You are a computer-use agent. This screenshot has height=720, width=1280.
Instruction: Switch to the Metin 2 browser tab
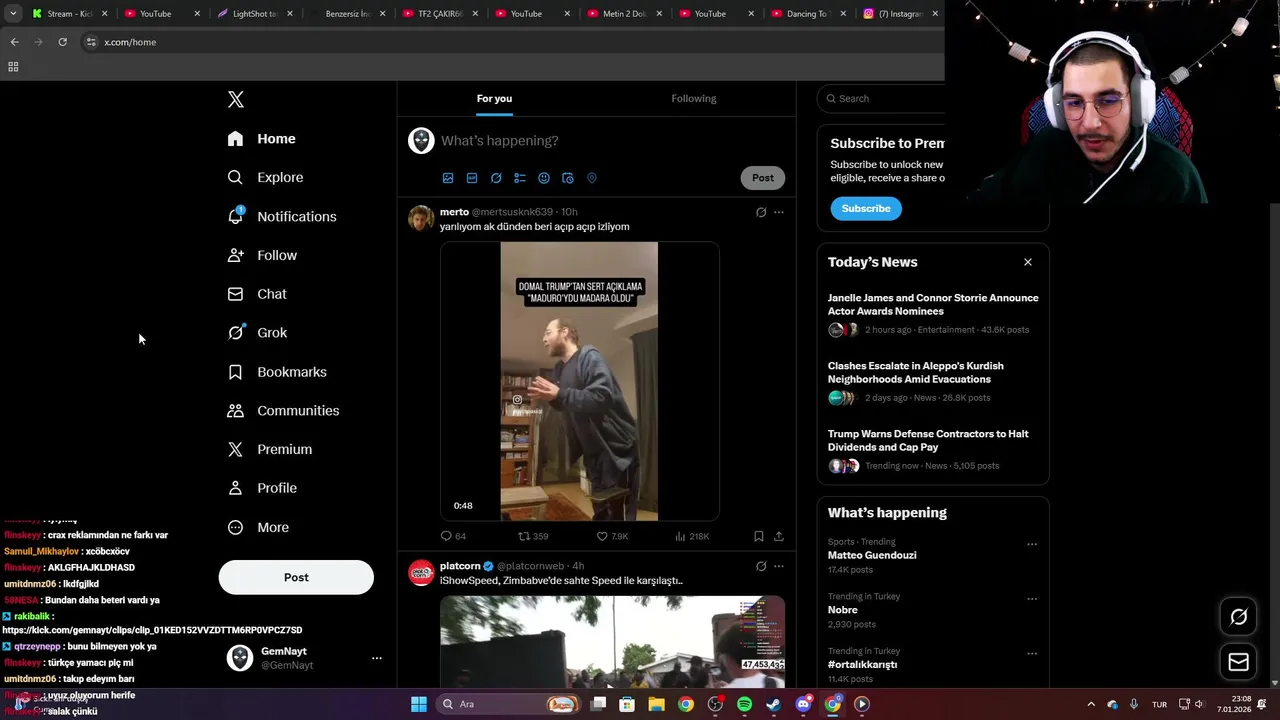624,13
